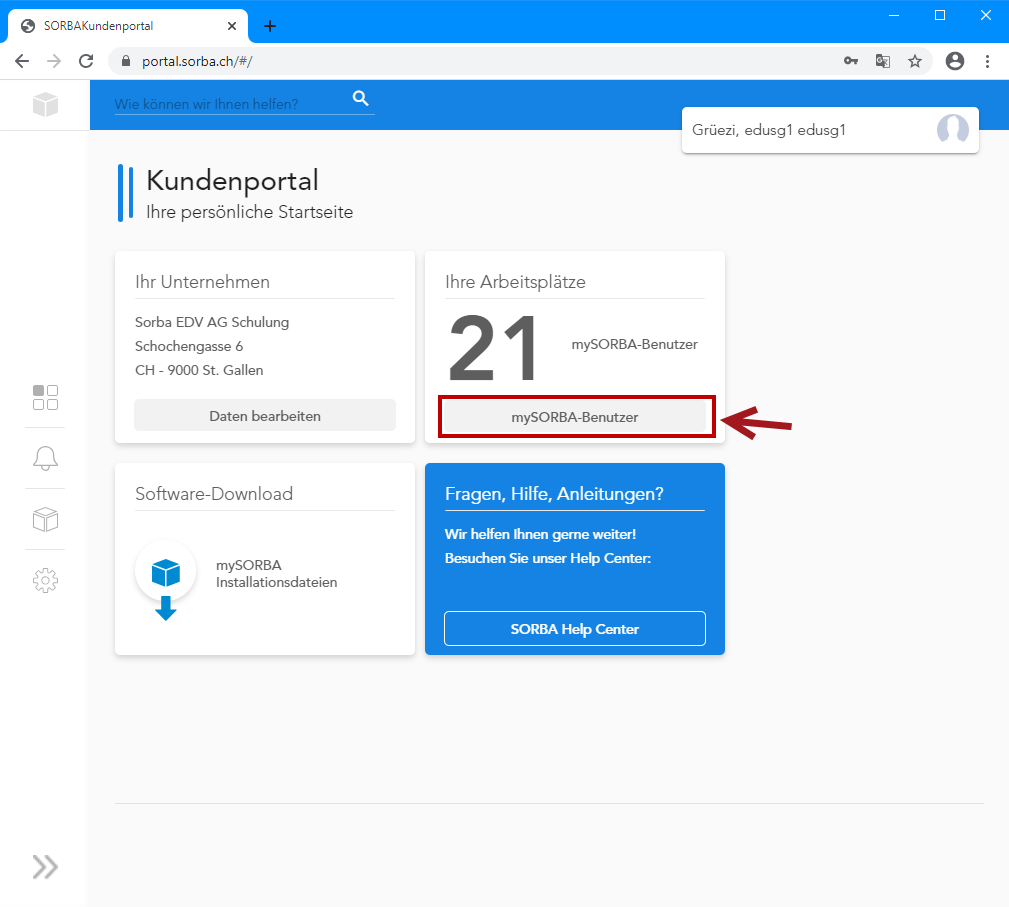Open a new browser tab with plus
1009x907 pixels.
(x=270, y=26)
